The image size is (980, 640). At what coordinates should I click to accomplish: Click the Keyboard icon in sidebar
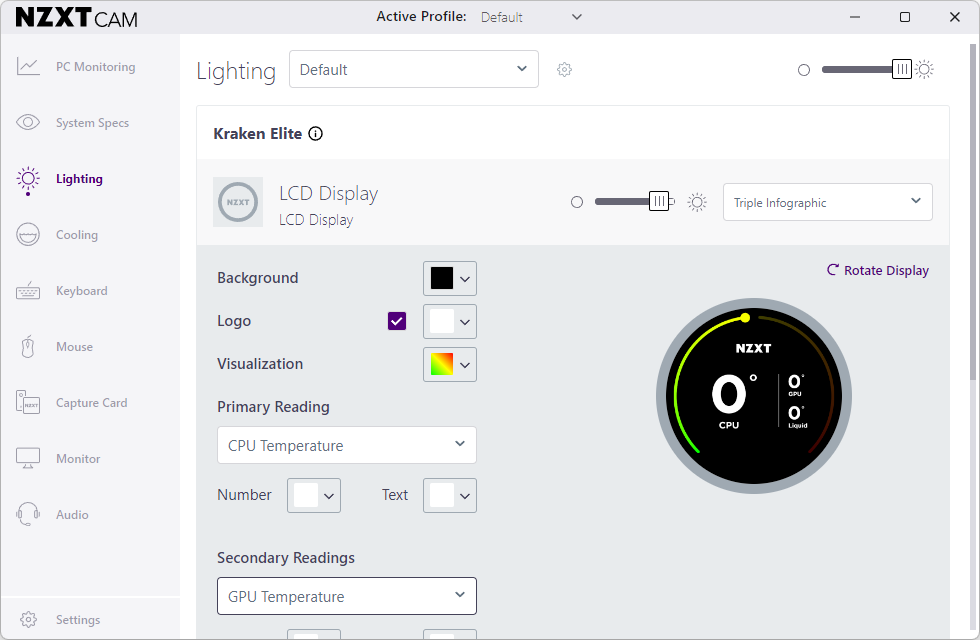[28, 291]
